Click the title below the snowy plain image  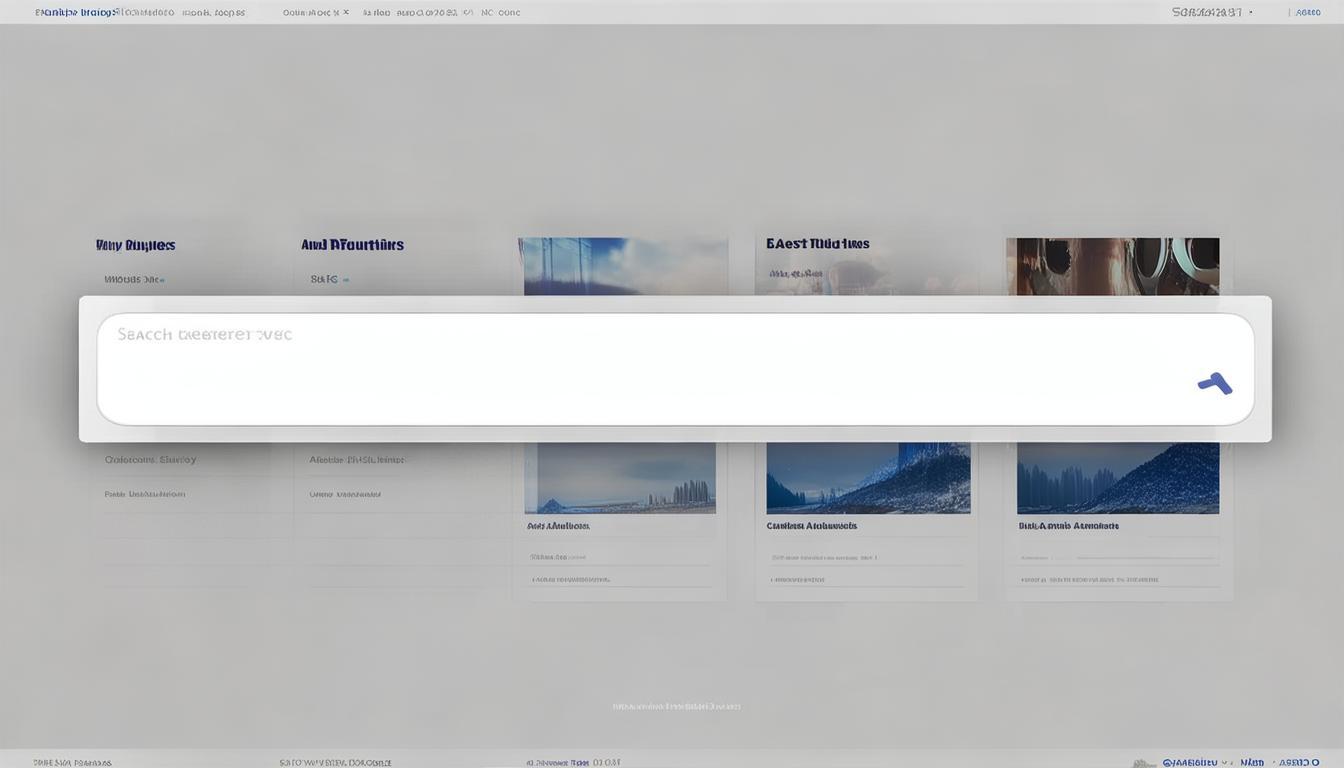coord(558,526)
